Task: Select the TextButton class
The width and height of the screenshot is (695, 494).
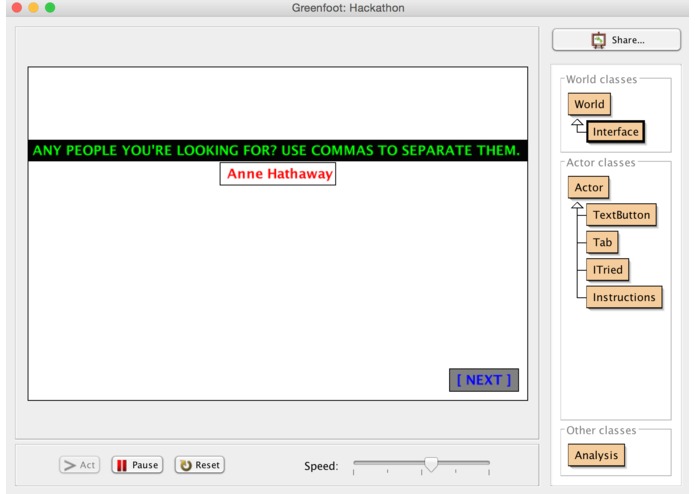Action: tap(621, 215)
